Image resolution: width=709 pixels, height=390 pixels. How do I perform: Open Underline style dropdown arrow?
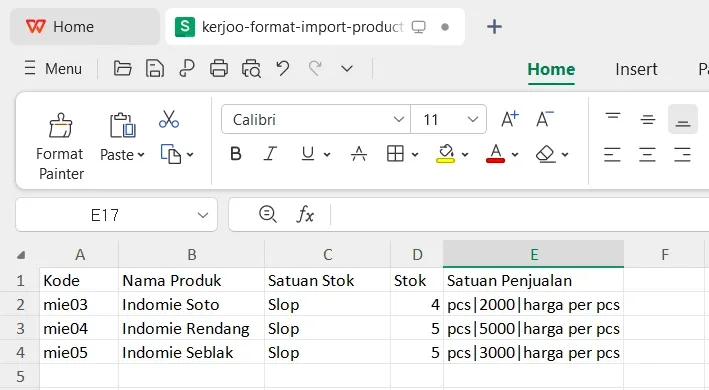[x=327, y=155]
